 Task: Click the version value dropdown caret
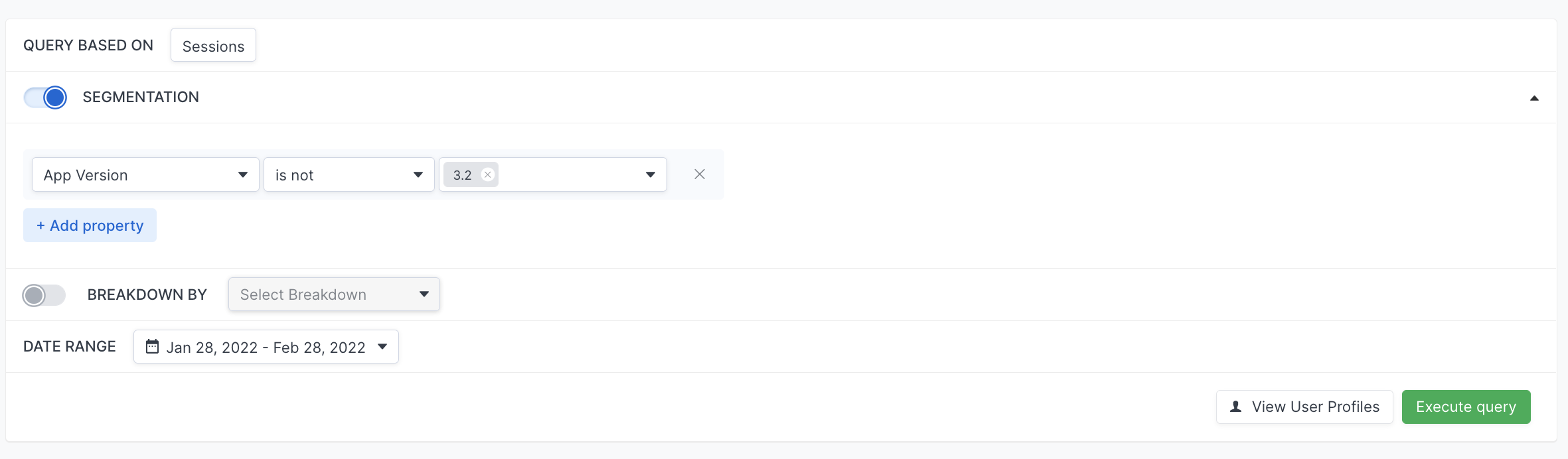pyautogui.click(x=651, y=174)
